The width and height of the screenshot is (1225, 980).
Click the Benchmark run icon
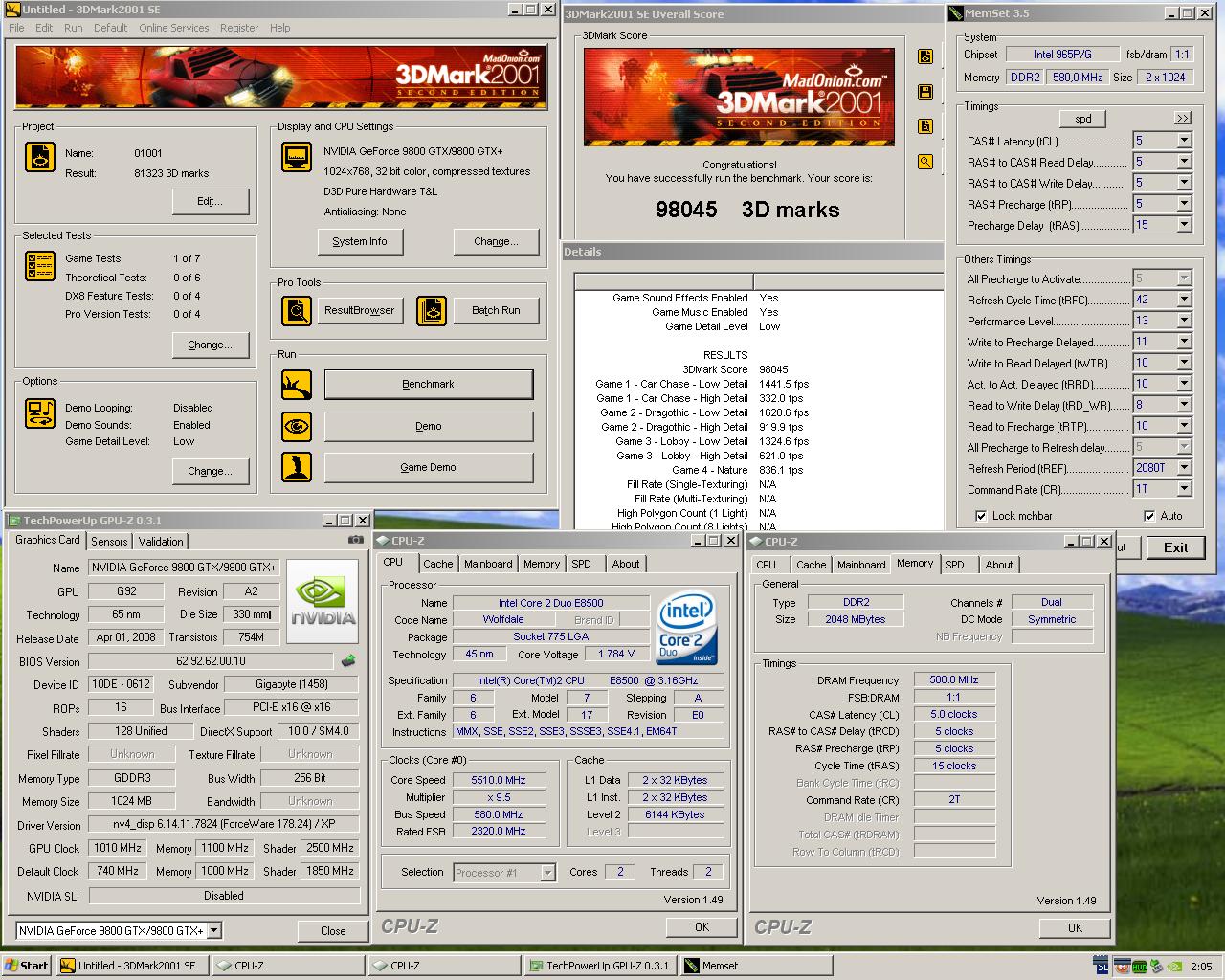tap(297, 385)
